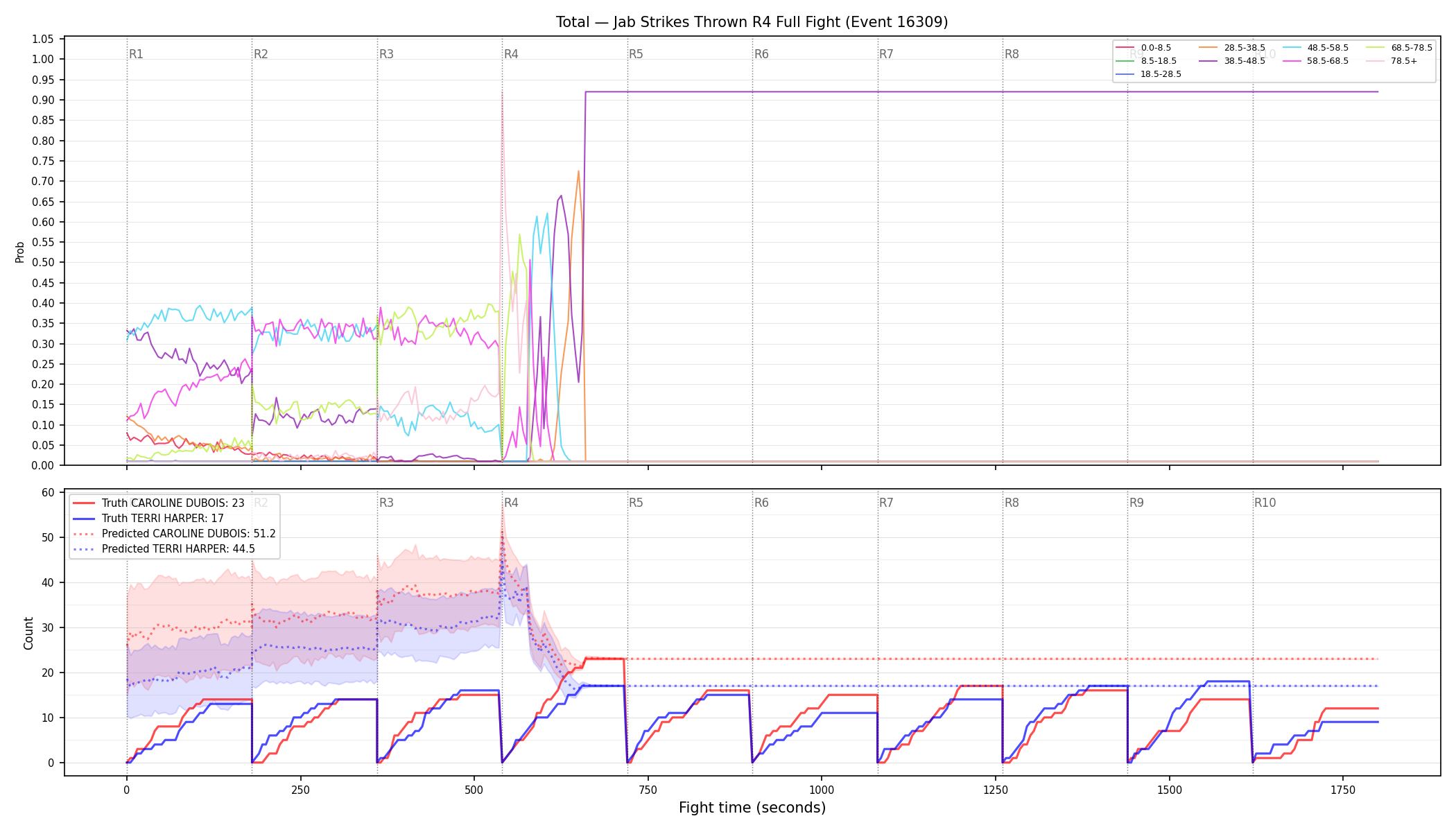Select the 0.0-8.5 legend entry label
This screenshot has height=832, width=1456.
[1156, 48]
